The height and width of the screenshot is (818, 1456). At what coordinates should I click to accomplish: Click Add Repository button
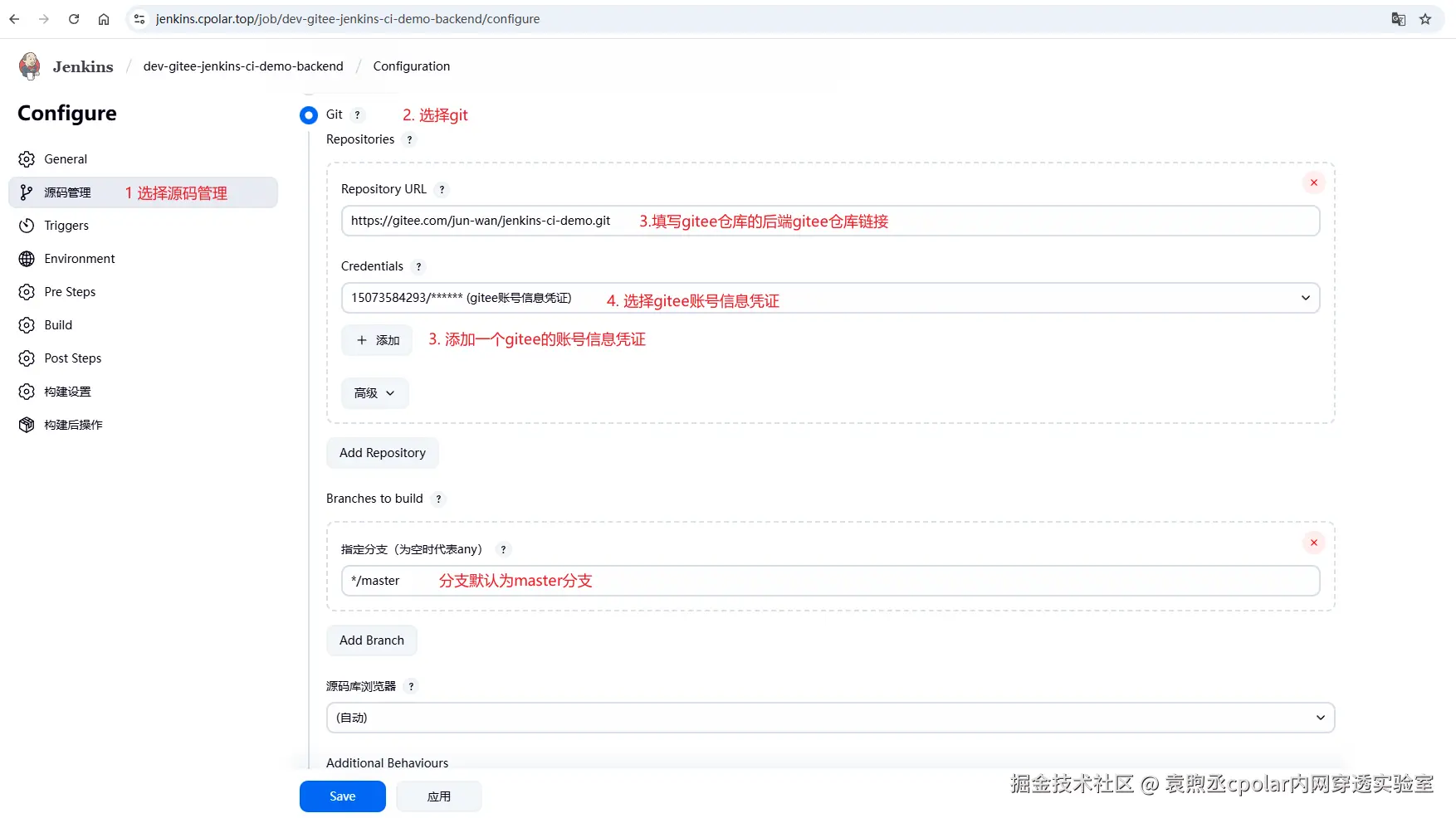tap(383, 453)
